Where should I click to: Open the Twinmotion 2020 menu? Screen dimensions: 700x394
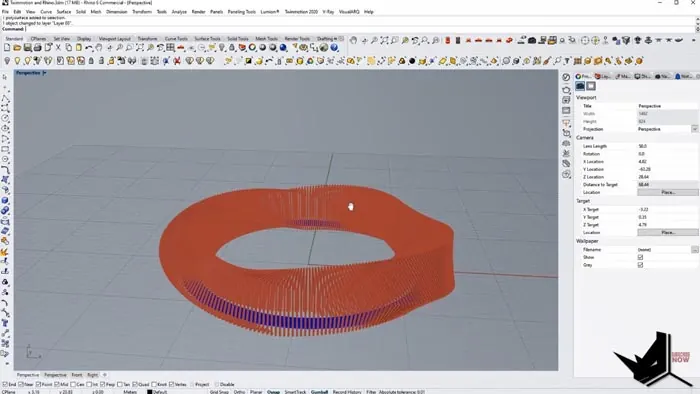click(x=301, y=12)
